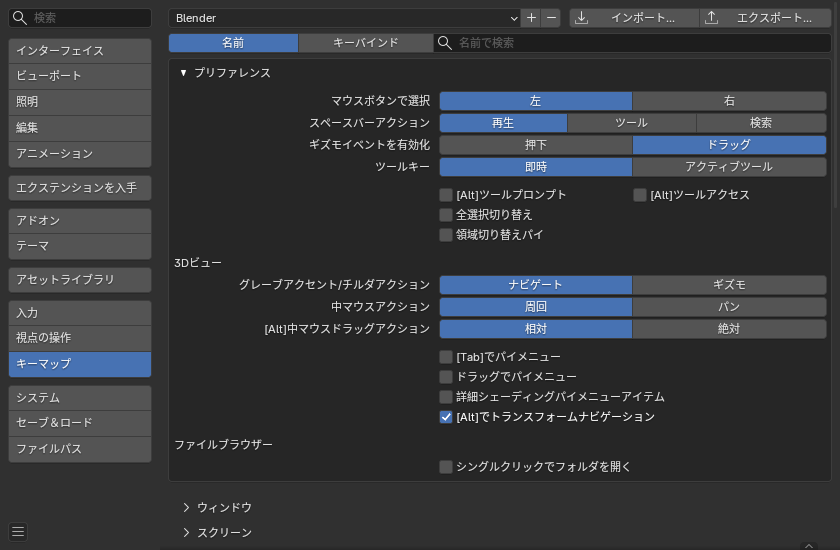Open the hamburger menu at bottom left
This screenshot has width=840, height=550.
pyautogui.click(x=18, y=531)
